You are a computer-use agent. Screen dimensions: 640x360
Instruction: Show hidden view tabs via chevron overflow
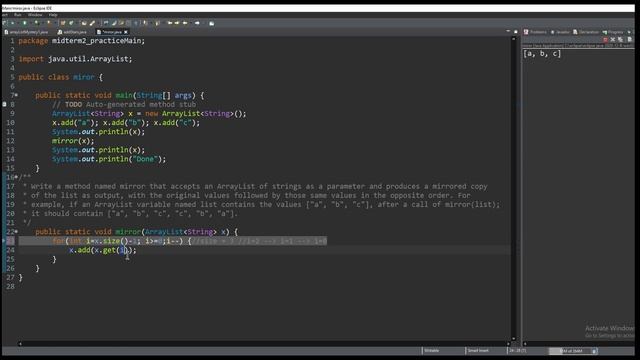click(x=629, y=32)
